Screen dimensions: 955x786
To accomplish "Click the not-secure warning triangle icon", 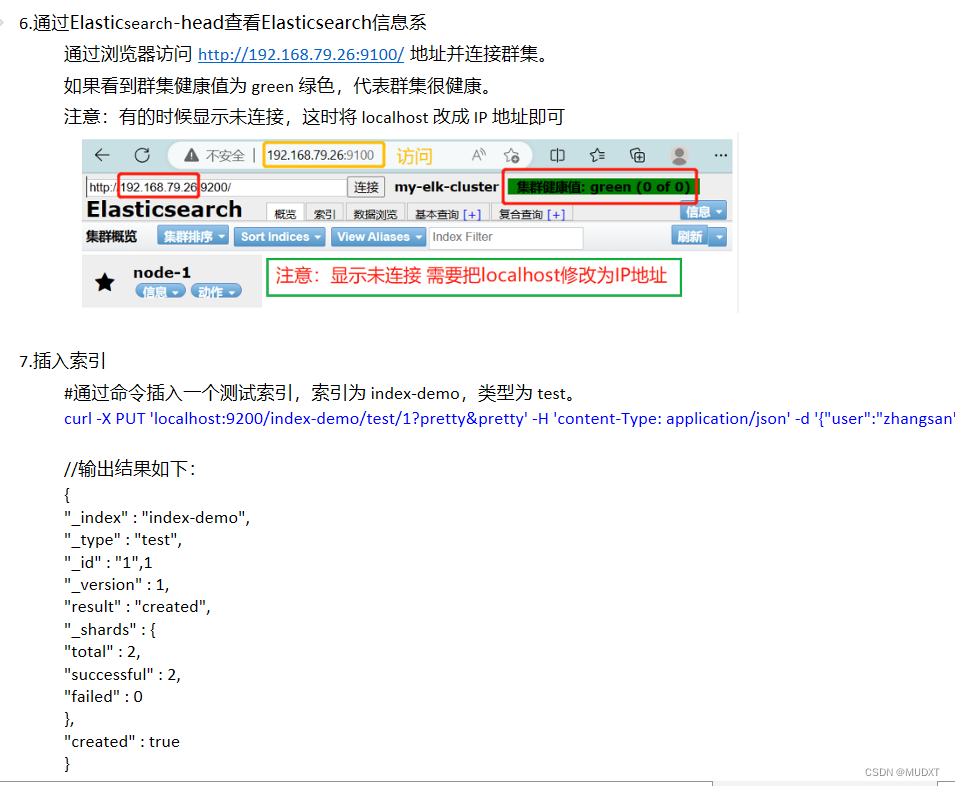I will tap(191, 155).
